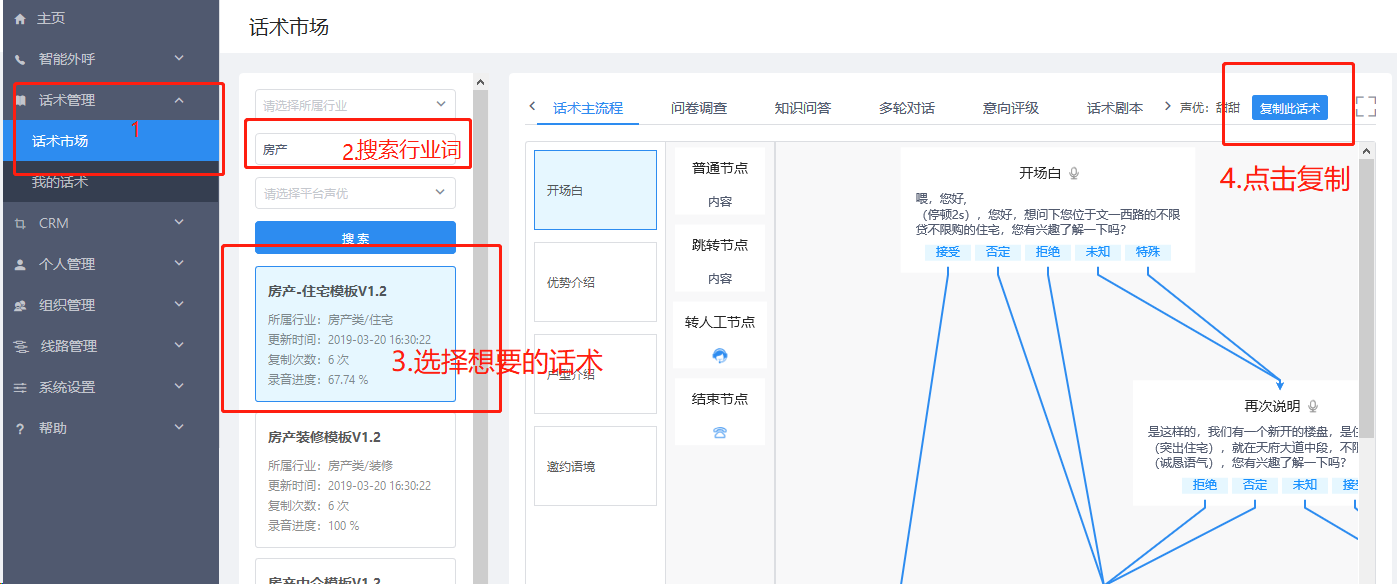Expand the 个人管理 menu chevron
1397x584 pixels.
tap(179, 263)
